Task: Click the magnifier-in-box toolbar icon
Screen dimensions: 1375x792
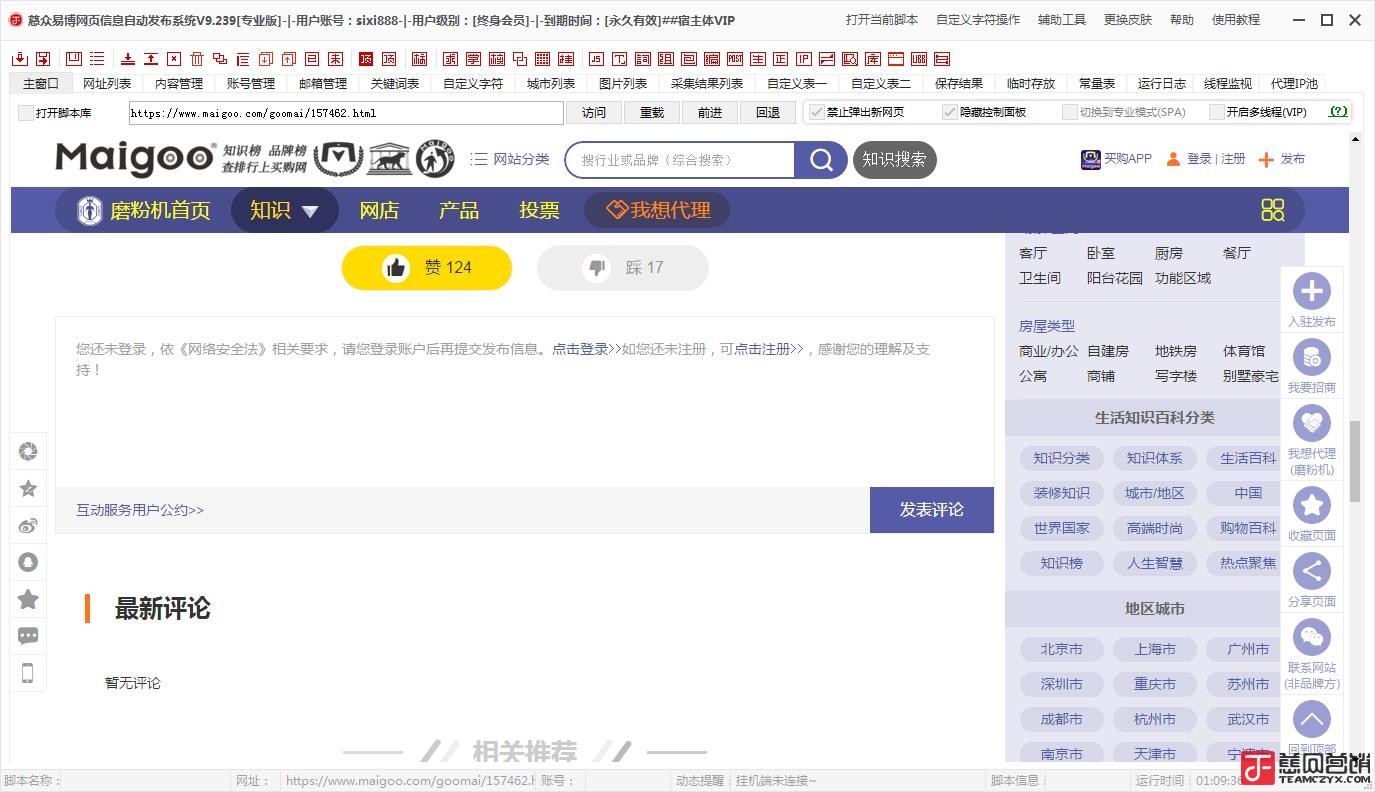Action: 850,59
